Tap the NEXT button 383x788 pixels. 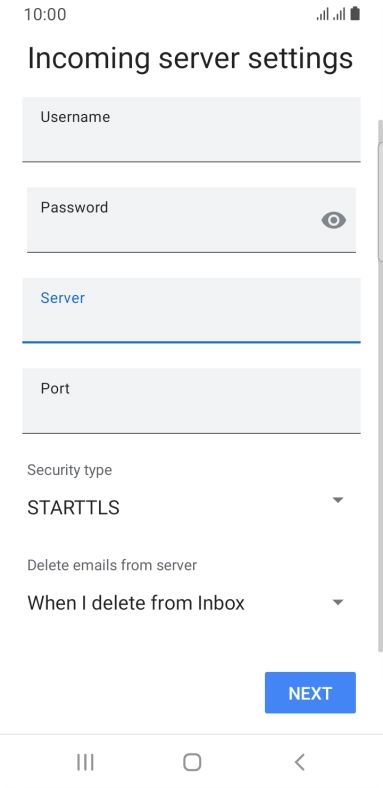tap(310, 693)
